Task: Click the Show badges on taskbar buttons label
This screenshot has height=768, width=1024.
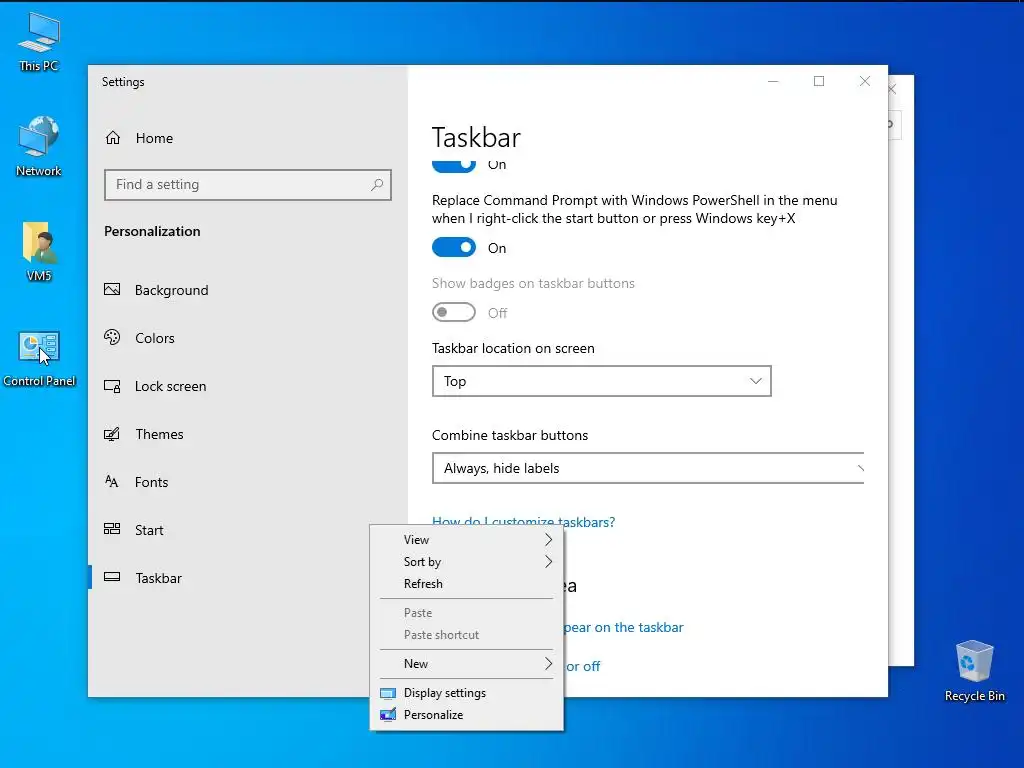Action: tap(533, 283)
